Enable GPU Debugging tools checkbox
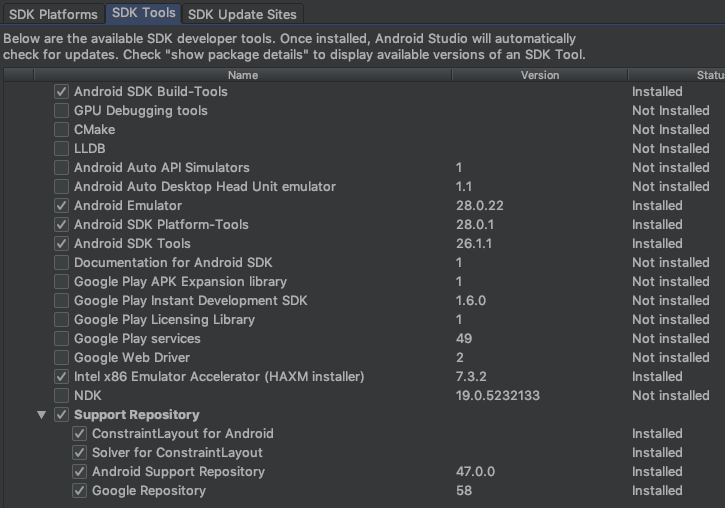Screen dimensions: 725x508 62,111
